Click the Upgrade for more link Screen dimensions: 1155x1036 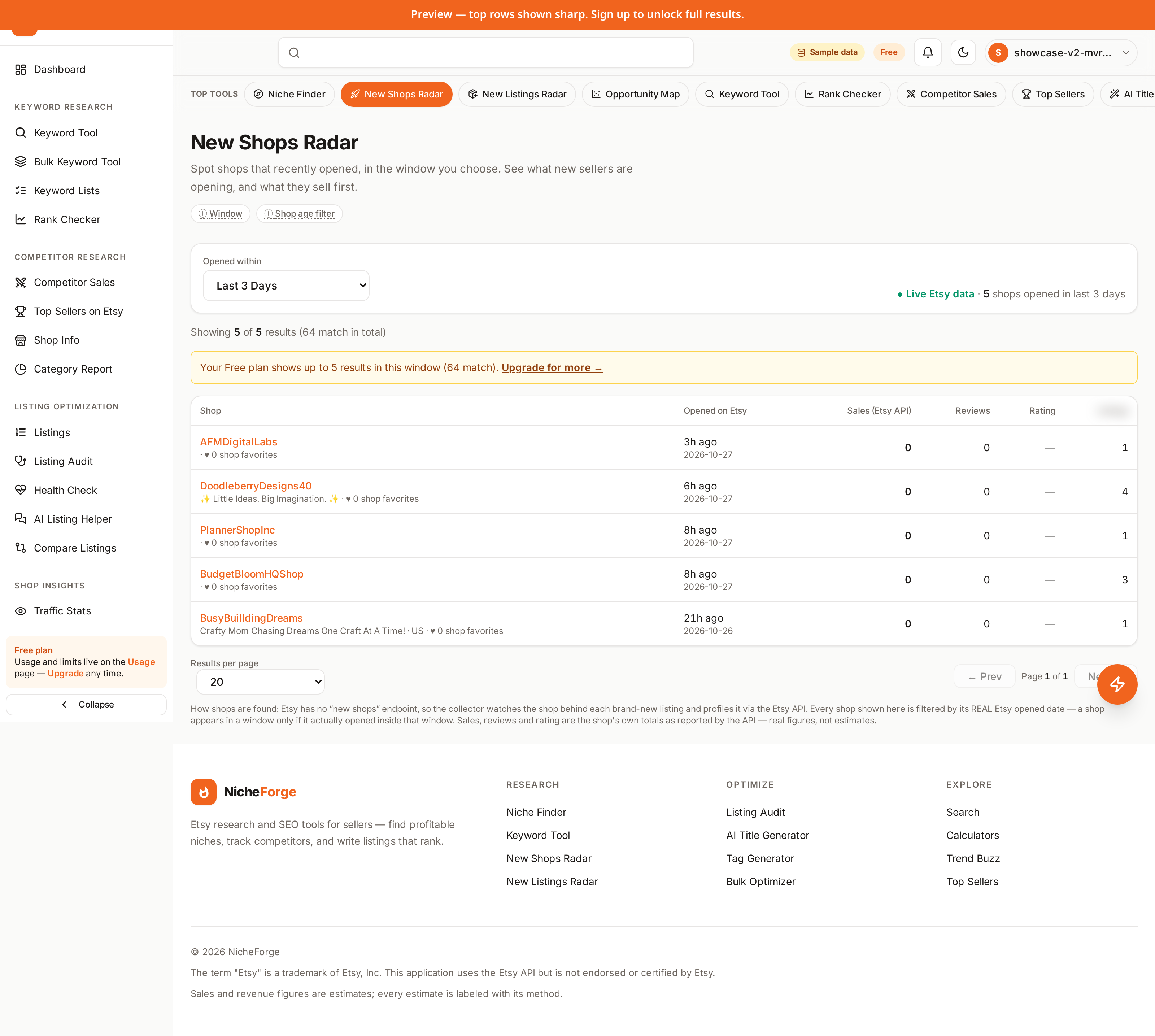click(x=552, y=368)
